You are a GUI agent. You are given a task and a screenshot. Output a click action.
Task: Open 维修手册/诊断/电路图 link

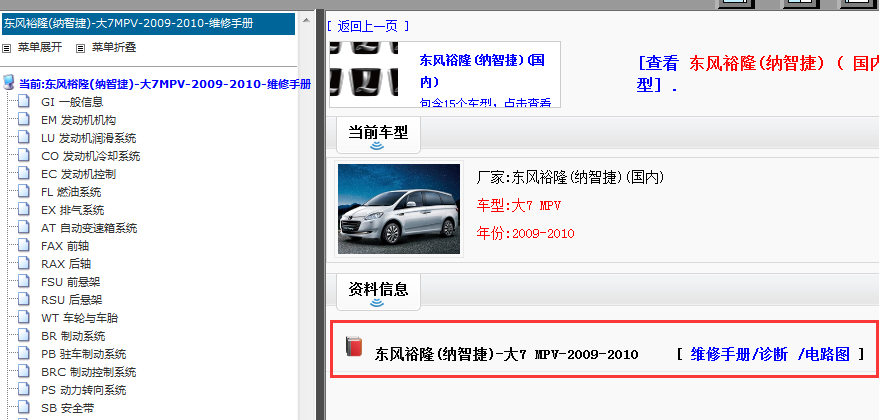click(x=770, y=354)
